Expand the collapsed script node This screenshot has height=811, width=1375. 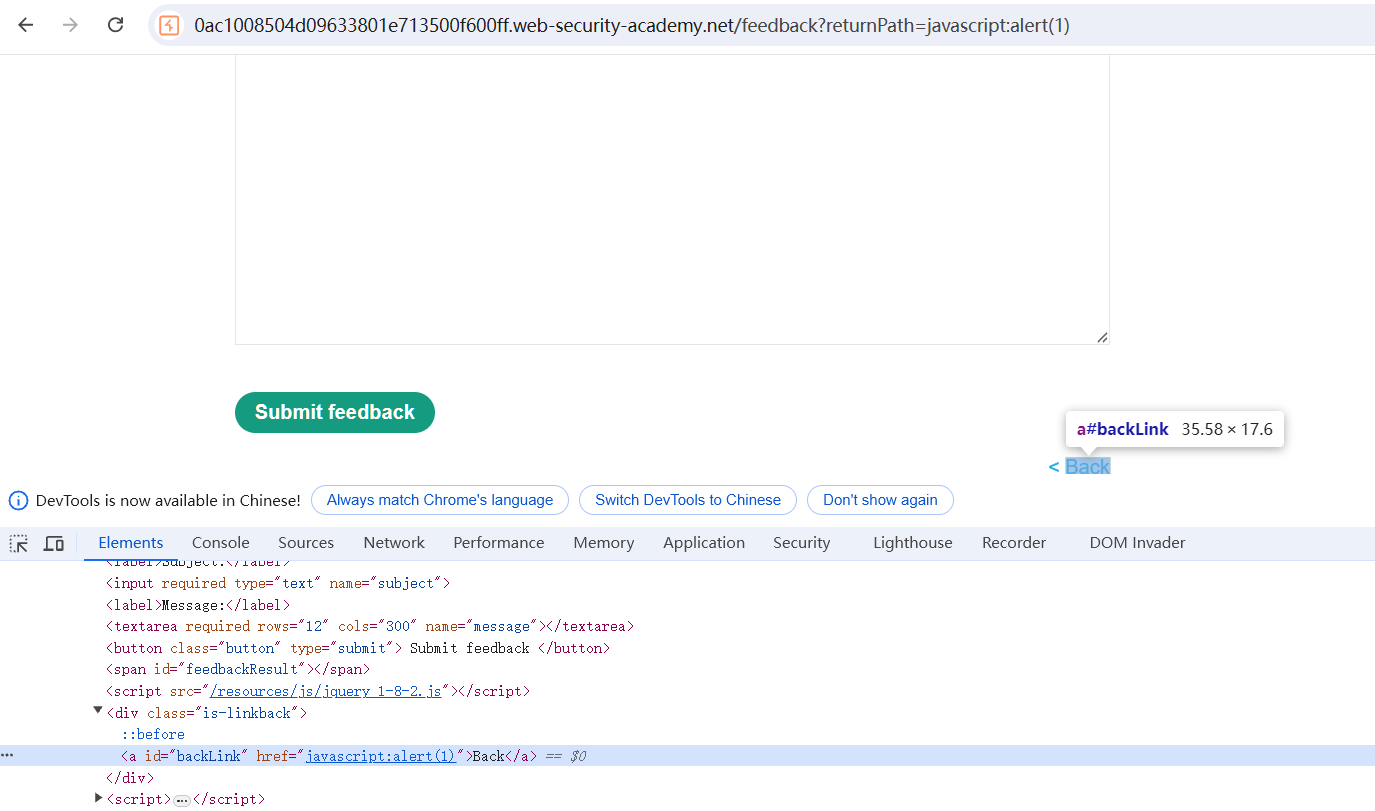click(98, 797)
